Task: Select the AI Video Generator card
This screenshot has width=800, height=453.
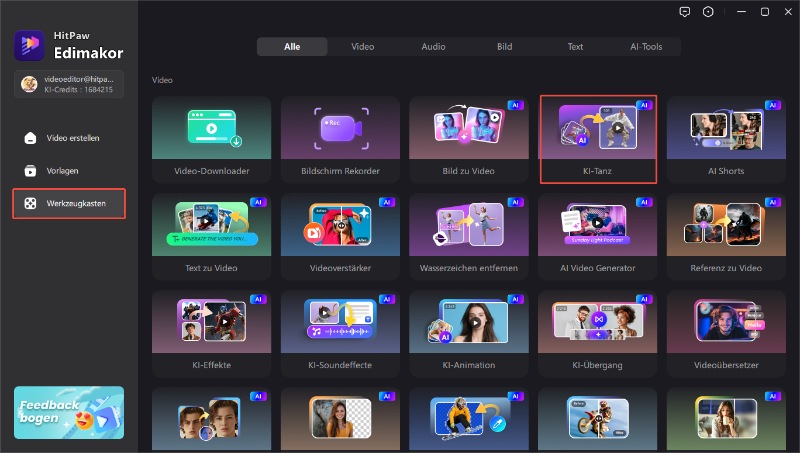Action: [598, 236]
